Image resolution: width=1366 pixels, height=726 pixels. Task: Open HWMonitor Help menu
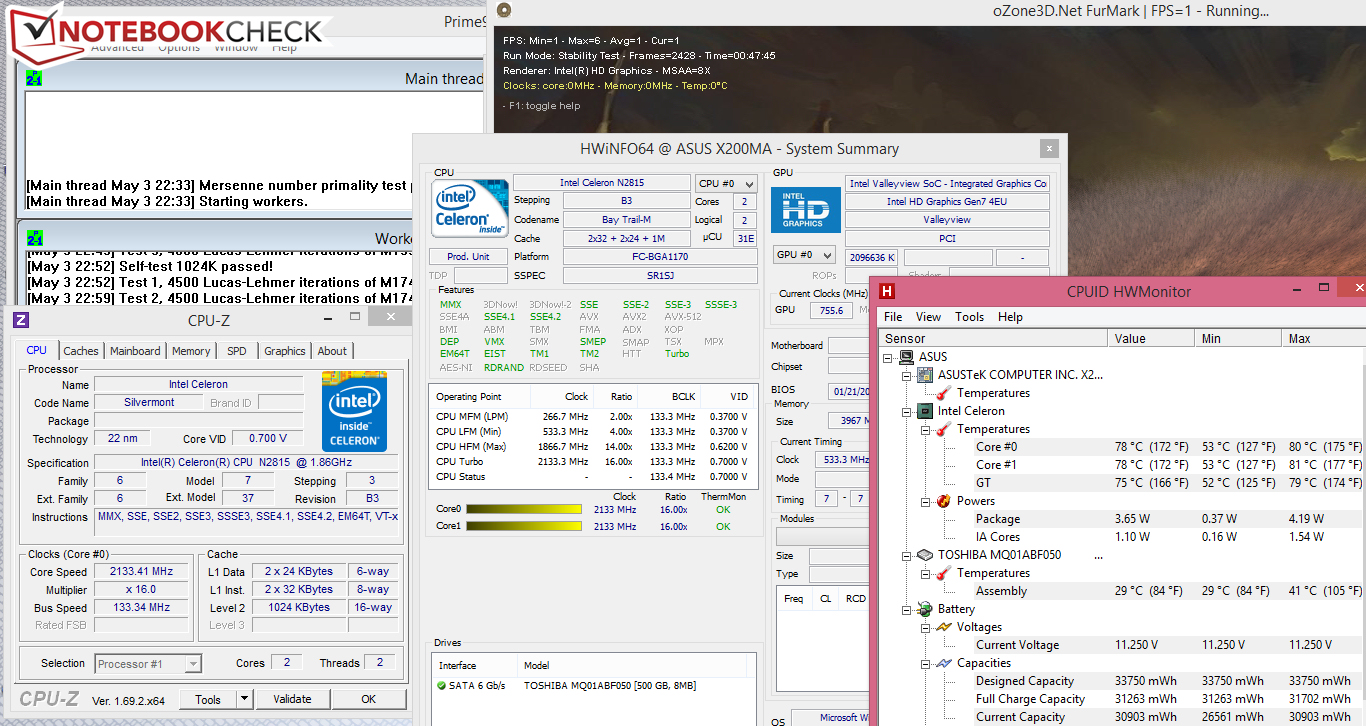(1010, 317)
